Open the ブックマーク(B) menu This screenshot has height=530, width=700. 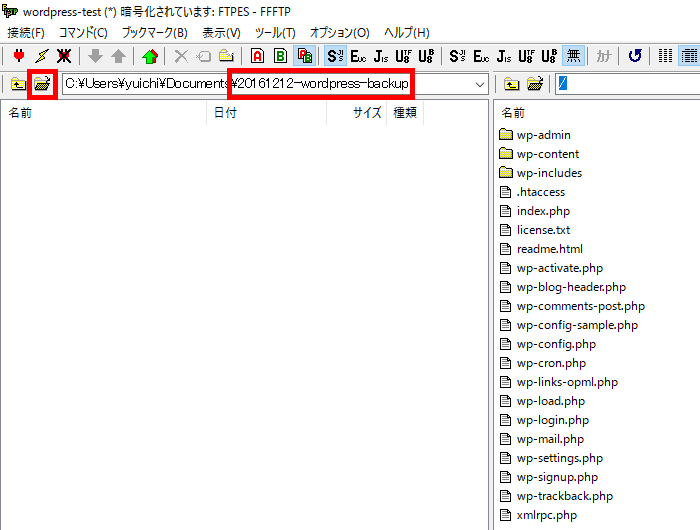pyautogui.click(x=154, y=33)
